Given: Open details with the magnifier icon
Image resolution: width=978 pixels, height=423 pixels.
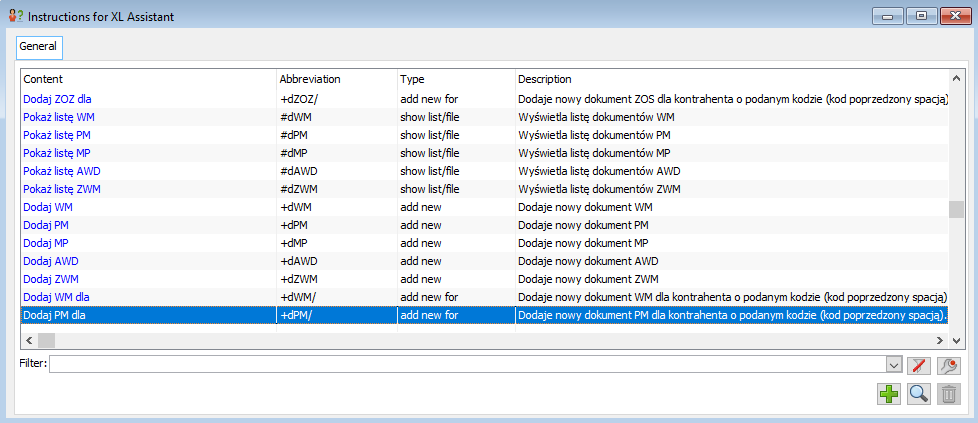Looking at the screenshot, I should click(919, 394).
